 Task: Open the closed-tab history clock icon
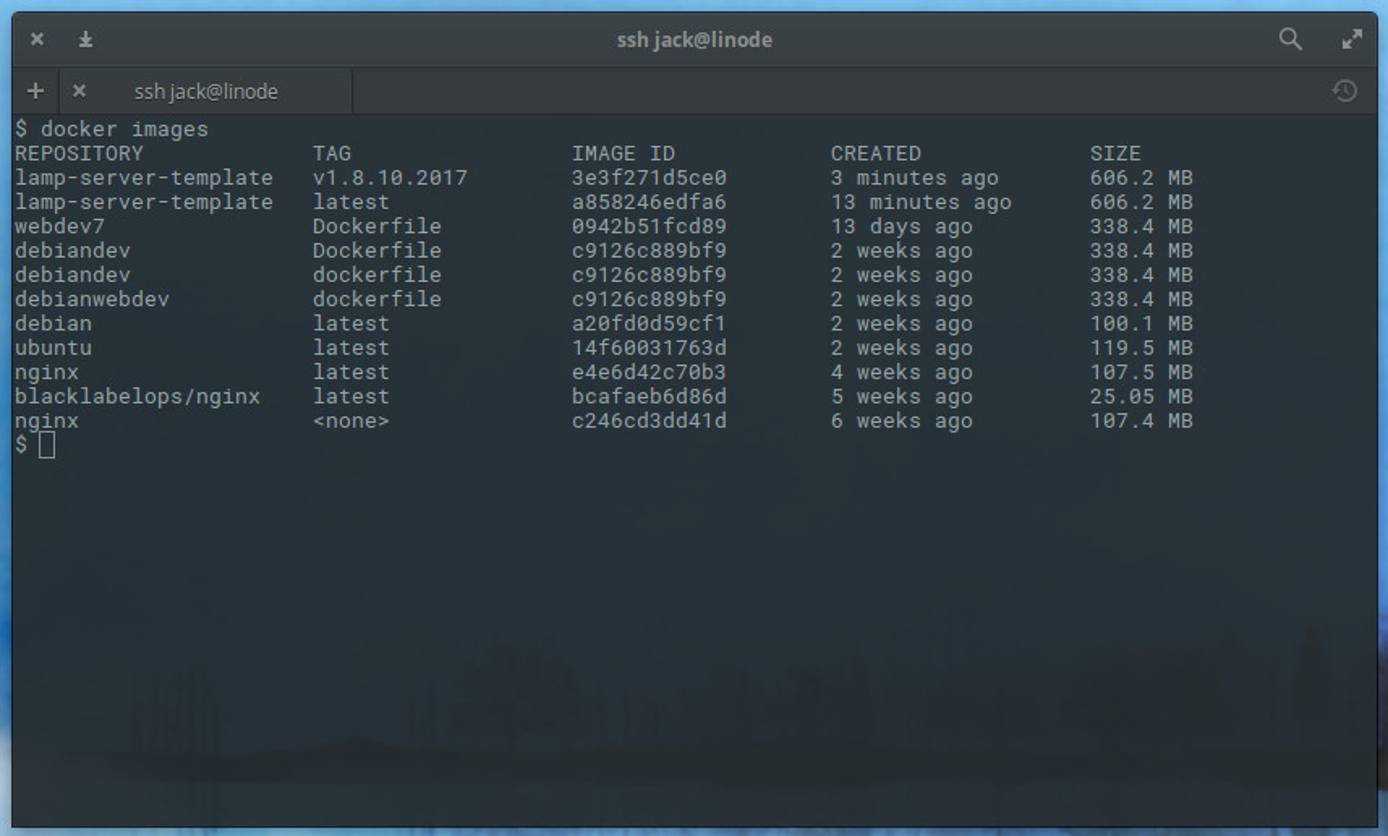pos(1345,91)
